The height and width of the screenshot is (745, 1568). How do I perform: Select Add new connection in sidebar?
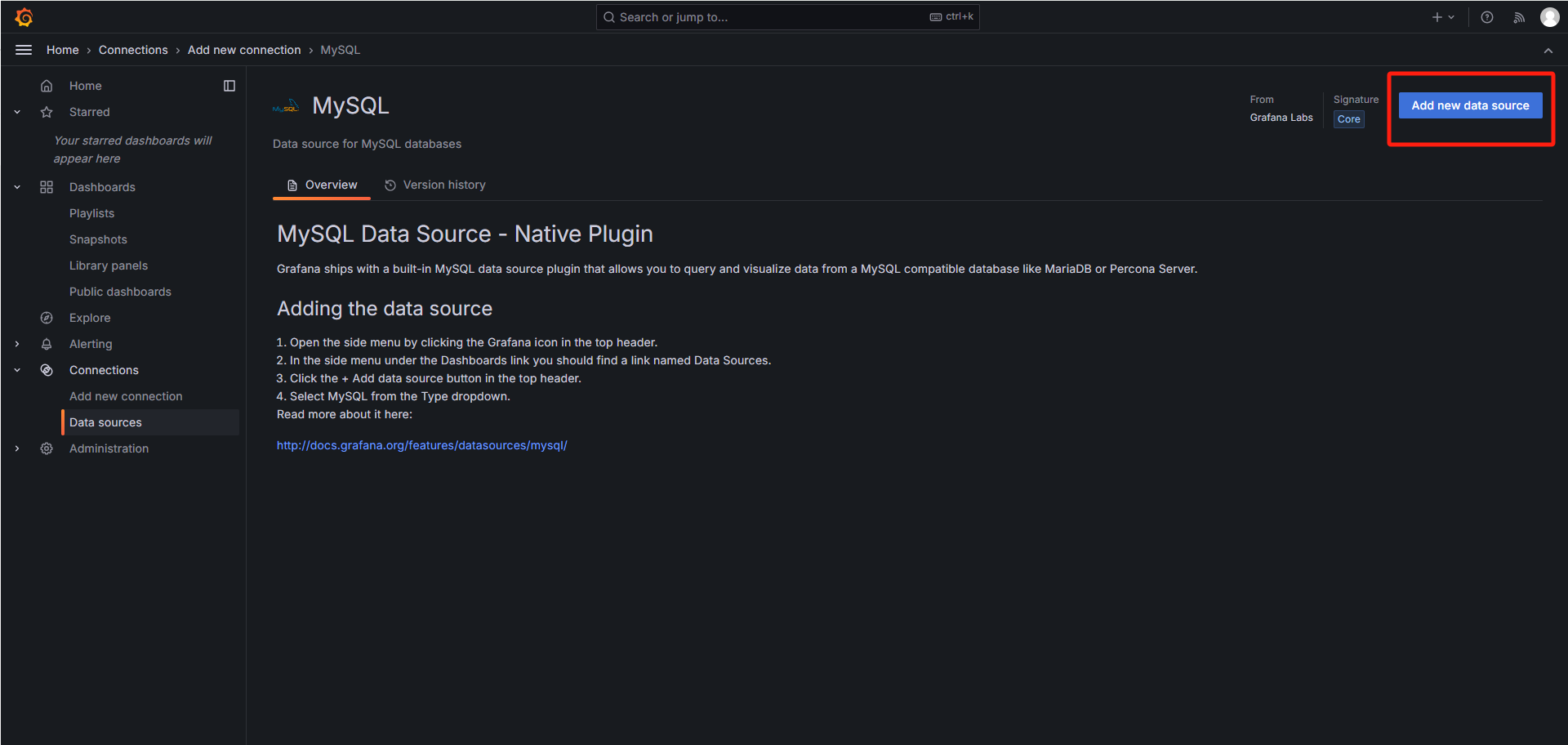click(x=126, y=396)
